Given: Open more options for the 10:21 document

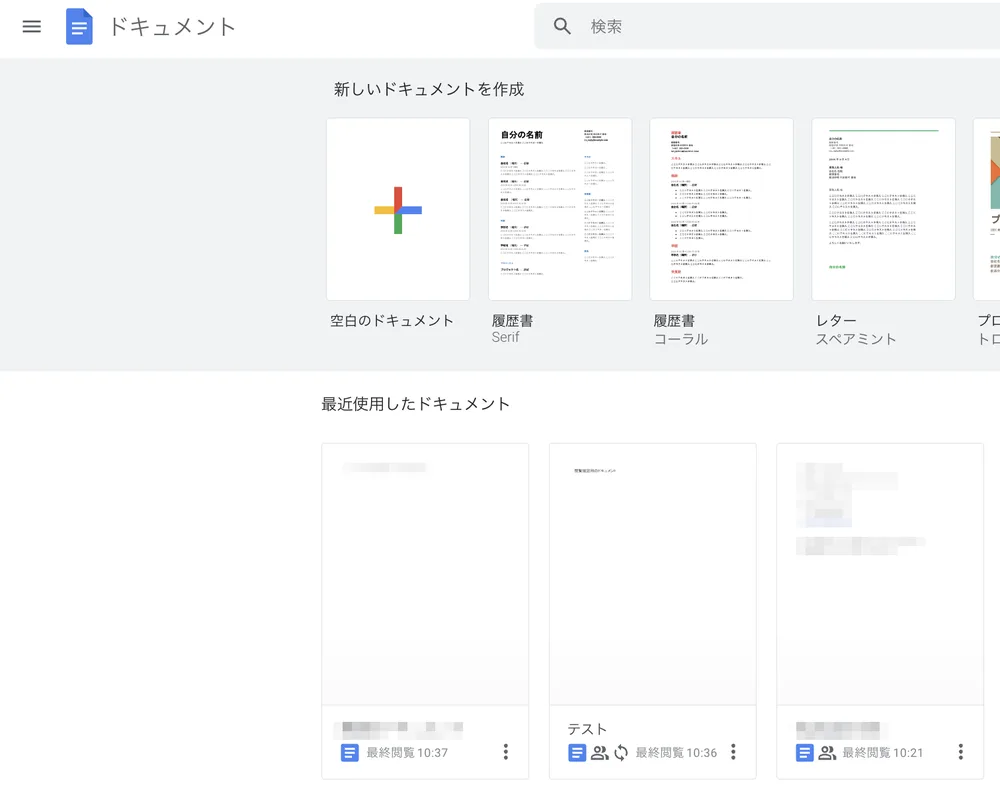Looking at the screenshot, I should point(960,752).
